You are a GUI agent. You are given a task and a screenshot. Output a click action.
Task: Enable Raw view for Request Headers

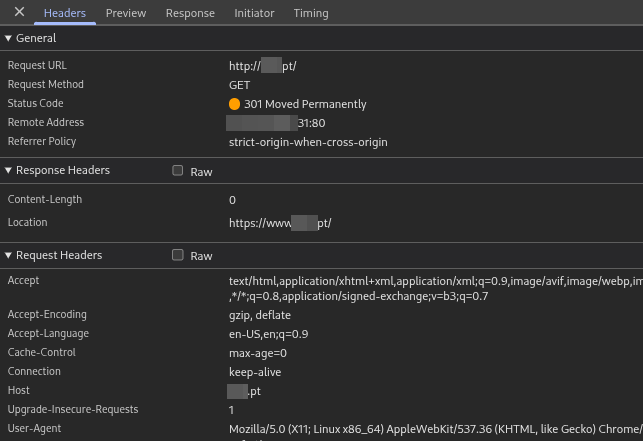click(x=178, y=256)
